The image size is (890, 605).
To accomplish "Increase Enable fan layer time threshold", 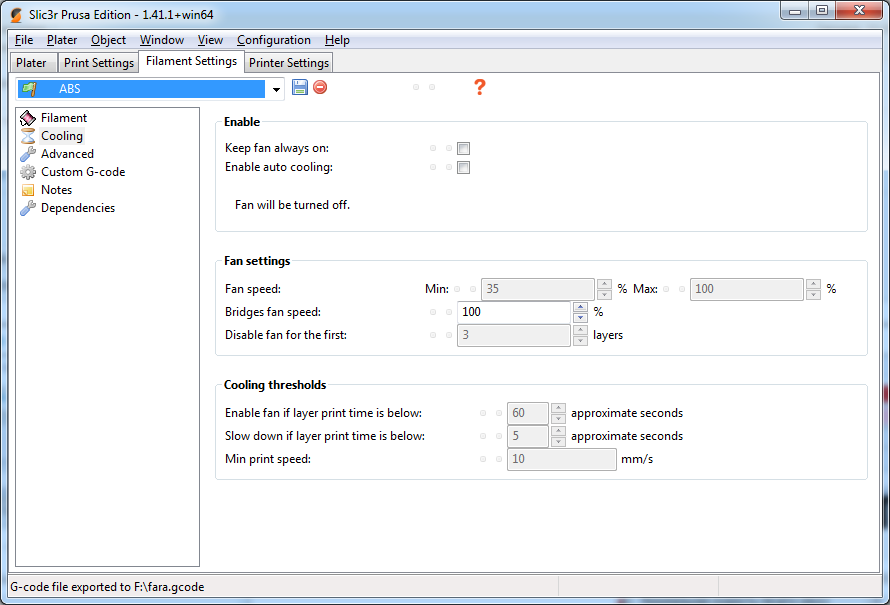I will coord(559,408).
